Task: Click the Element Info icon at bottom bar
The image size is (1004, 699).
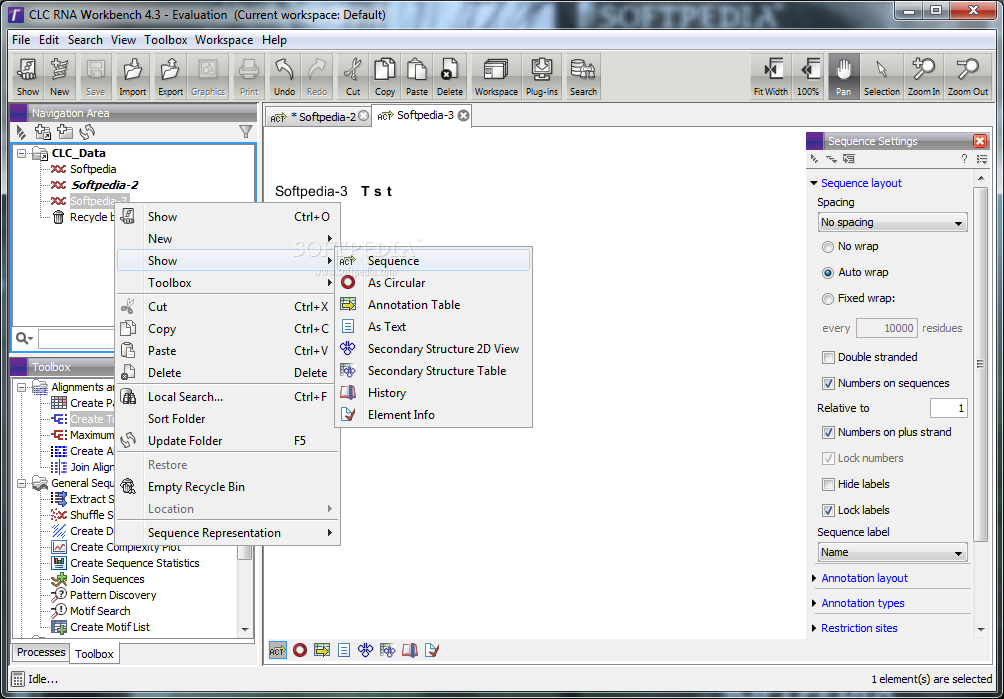Action: tap(432, 650)
